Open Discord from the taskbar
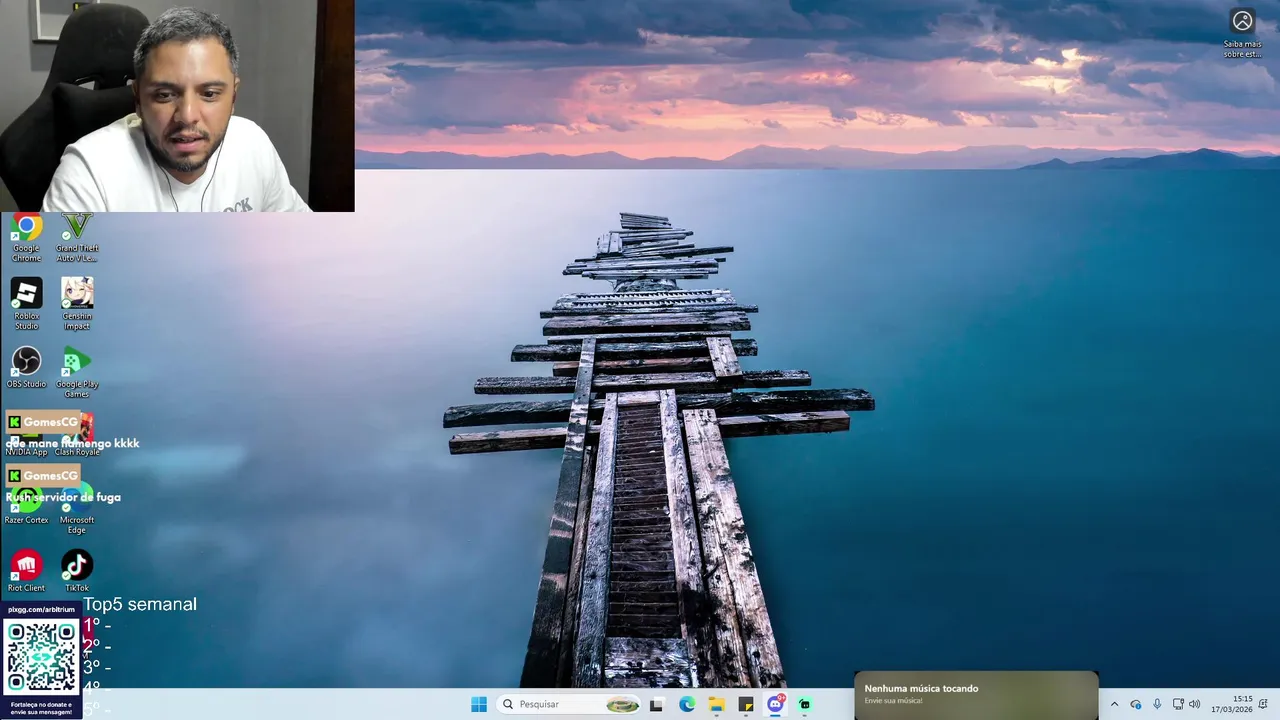The width and height of the screenshot is (1280, 720). (776, 704)
